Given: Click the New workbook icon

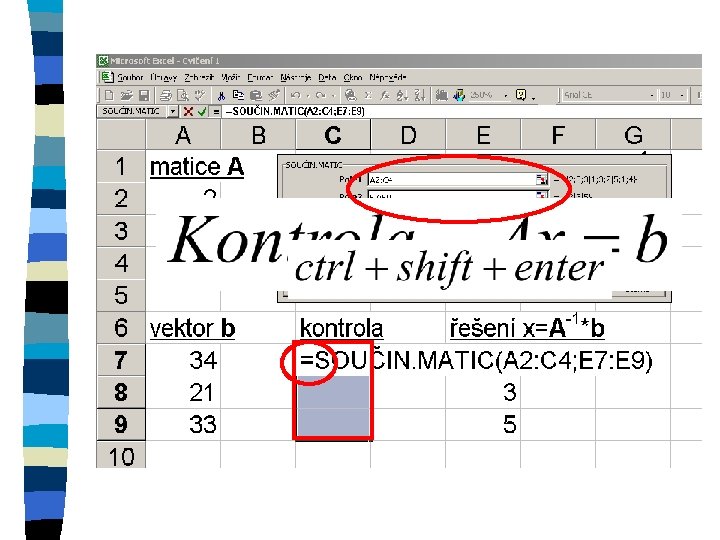Looking at the screenshot, I should pyautogui.click(x=109, y=95).
